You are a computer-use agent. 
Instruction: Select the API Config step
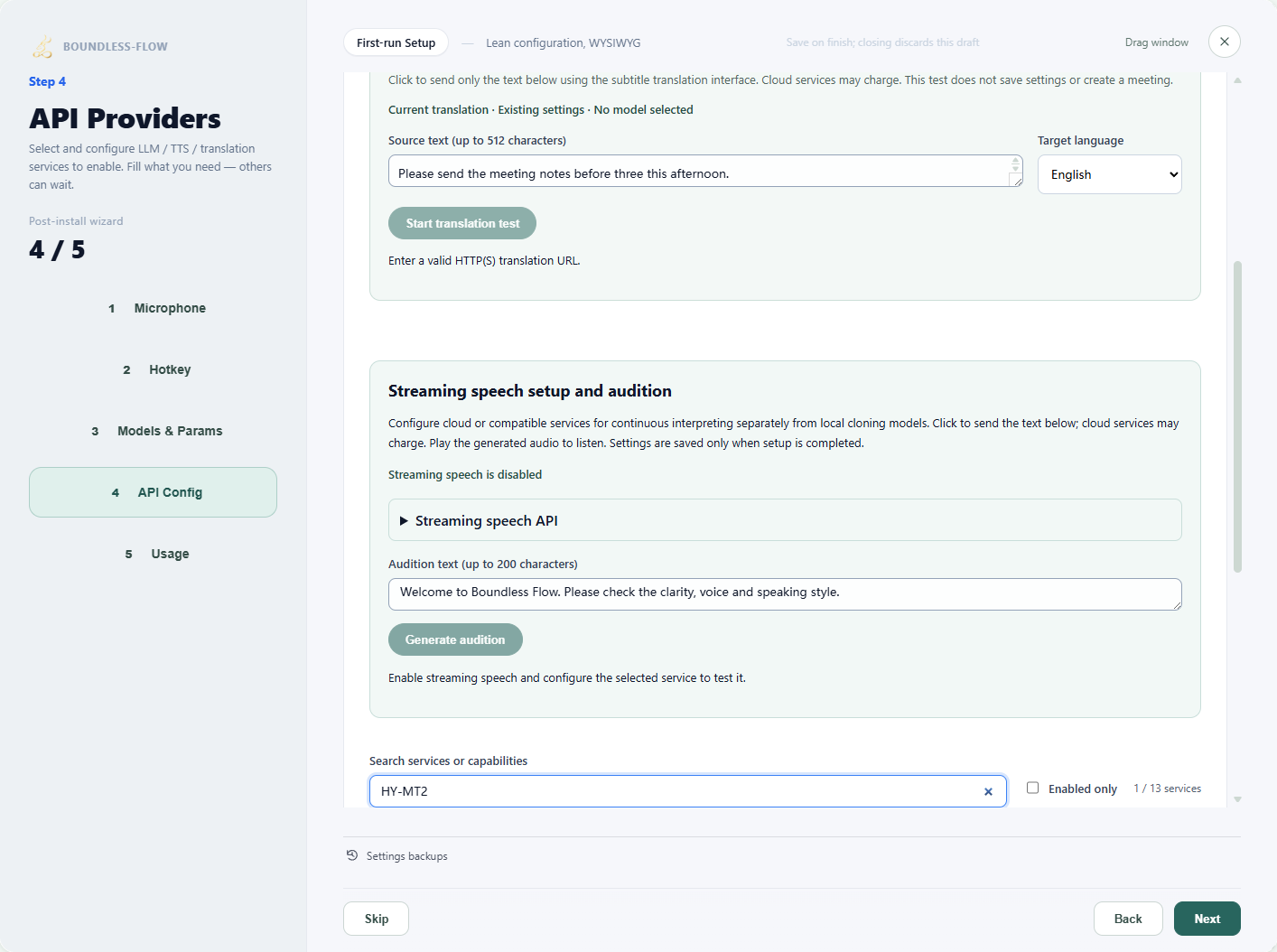click(x=153, y=492)
